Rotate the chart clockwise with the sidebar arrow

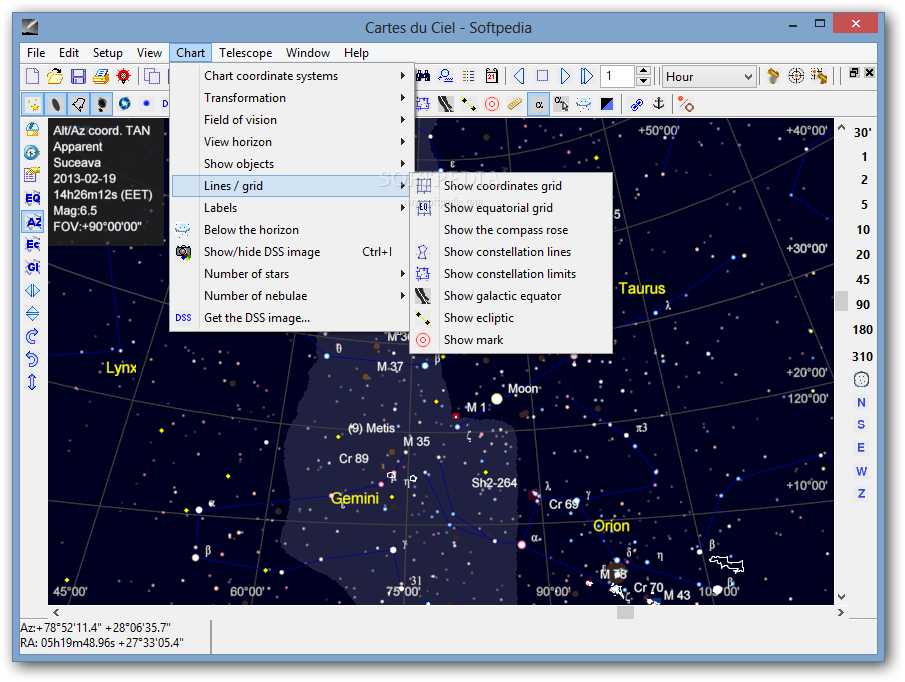point(32,336)
